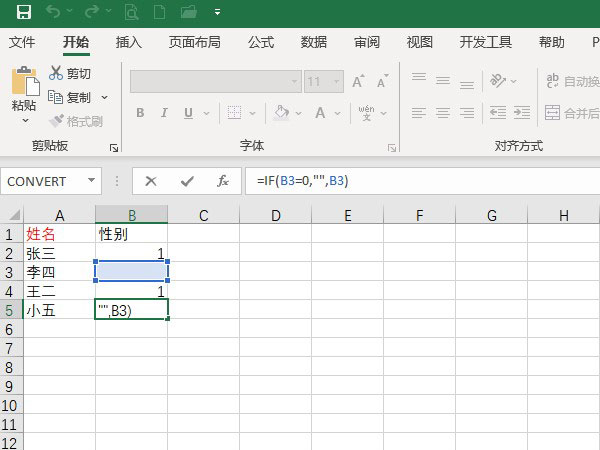This screenshot has height=450, width=600.
Task: Open the font name dropdown
Action: (295, 82)
